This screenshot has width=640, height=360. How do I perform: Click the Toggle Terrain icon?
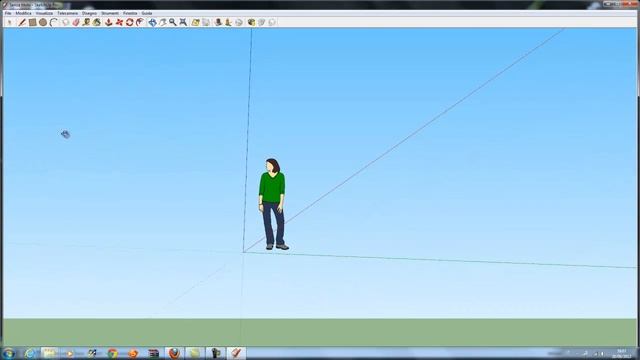tap(206, 22)
